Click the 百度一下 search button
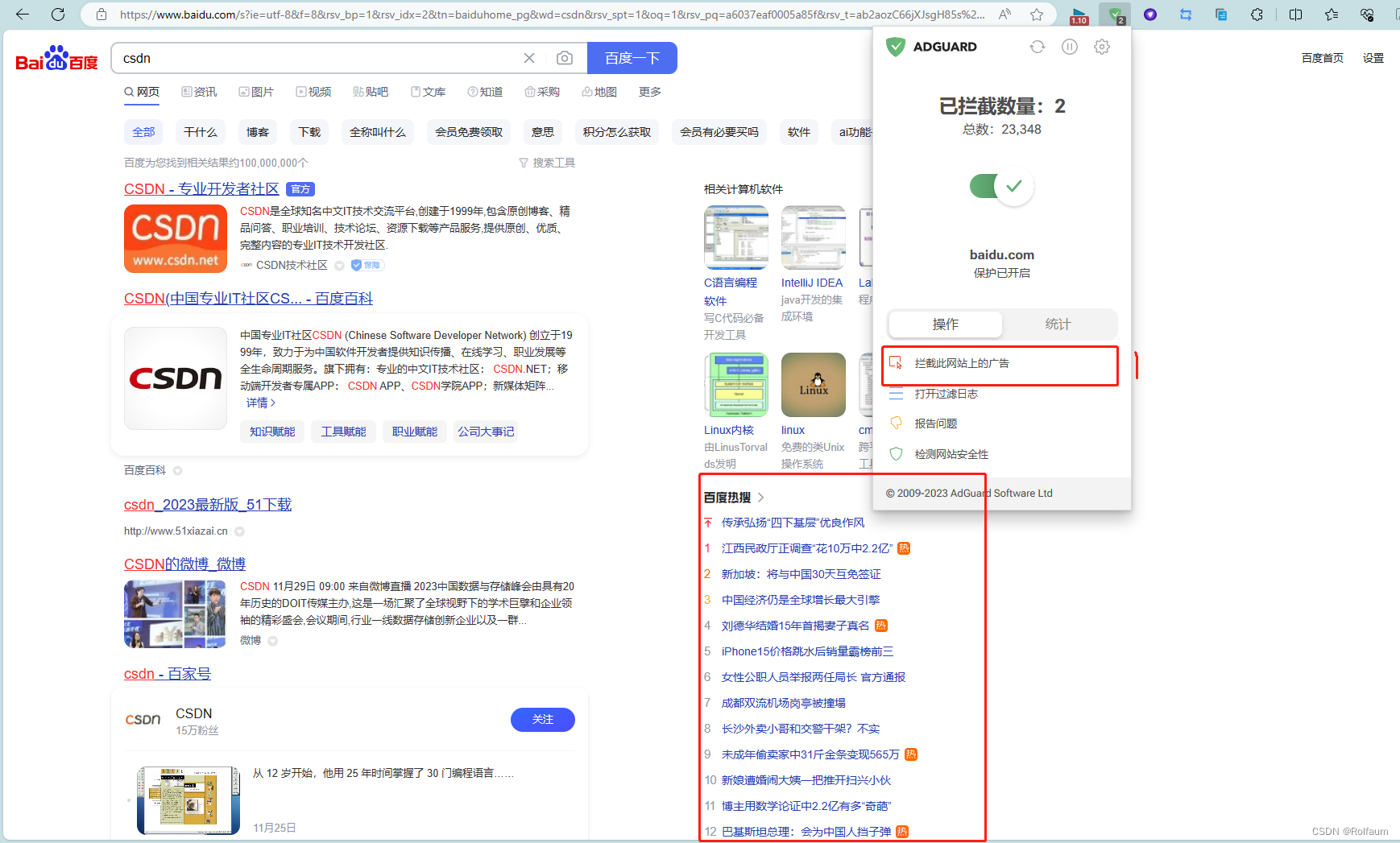Screen dimensions: 1400x843 click(x=632, y=58)
